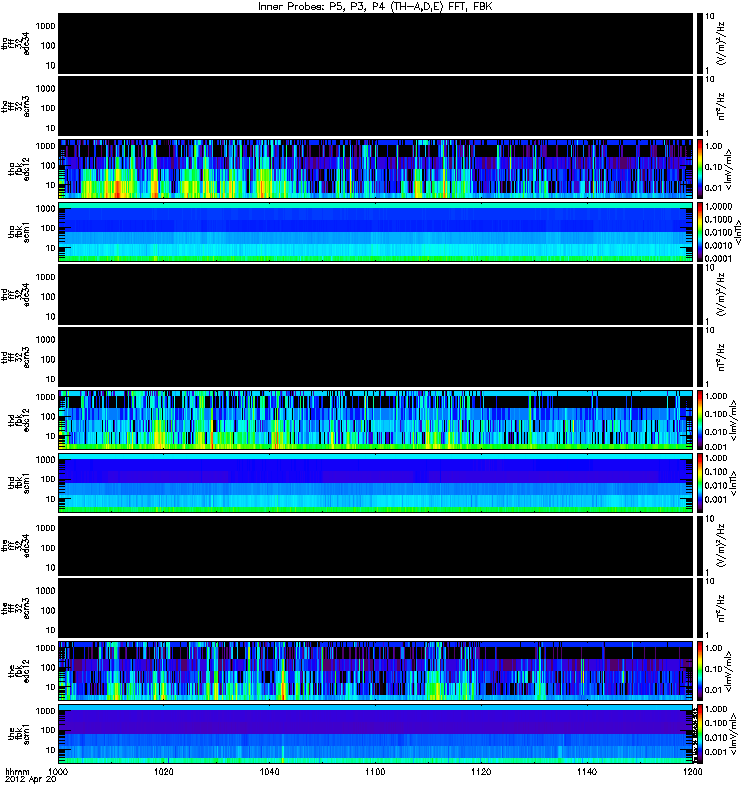Click the "2012 Apr 20" date label
The image size is (750, 800).
(30, 780)
